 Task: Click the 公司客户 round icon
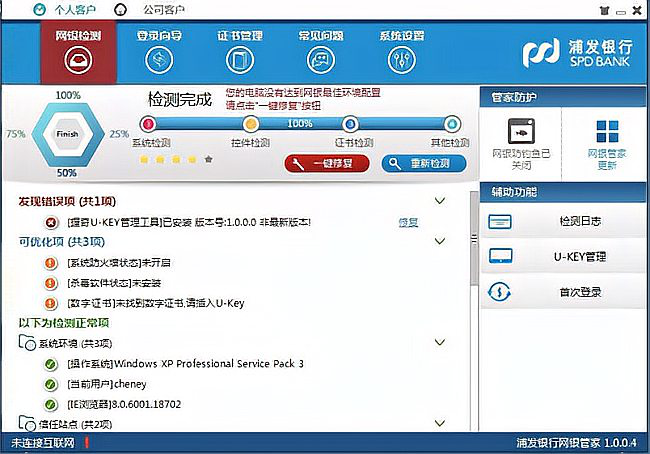tap(120, 10)
